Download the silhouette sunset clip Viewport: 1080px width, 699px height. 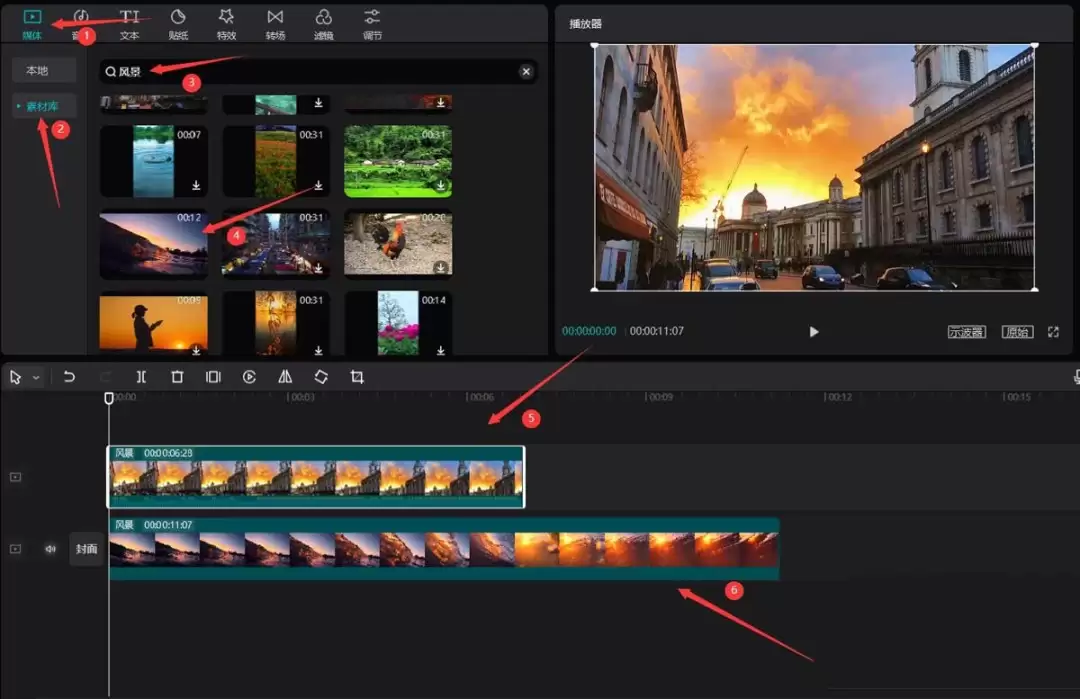(196, 351)
